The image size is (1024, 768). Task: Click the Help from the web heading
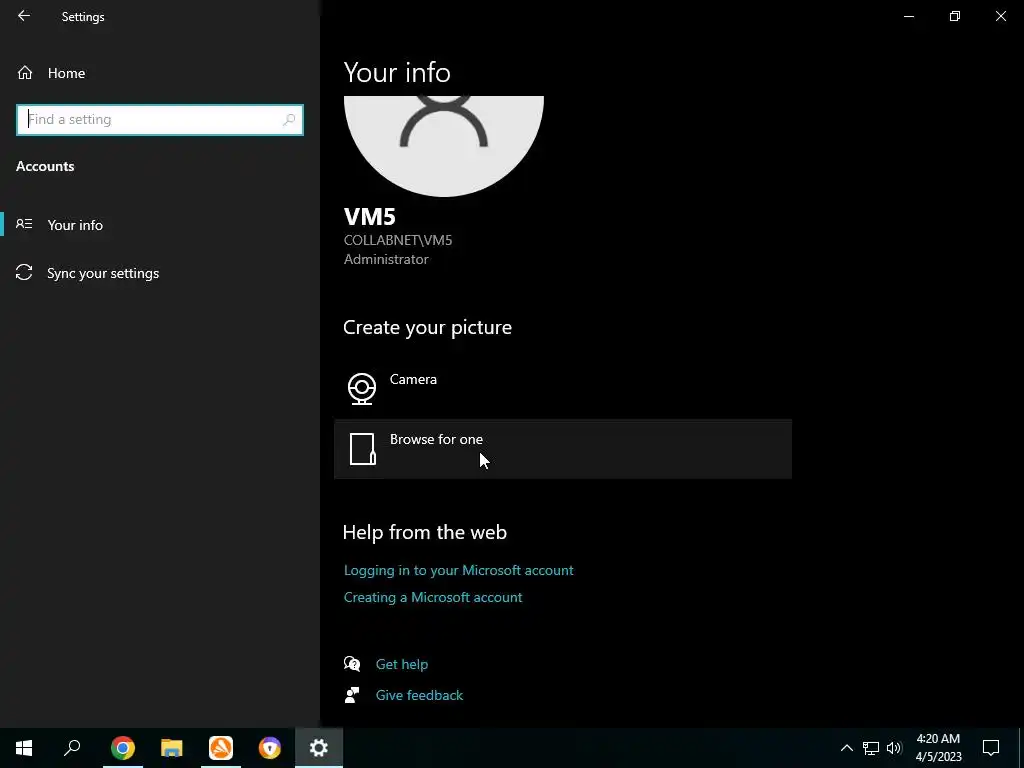(424, 532)
